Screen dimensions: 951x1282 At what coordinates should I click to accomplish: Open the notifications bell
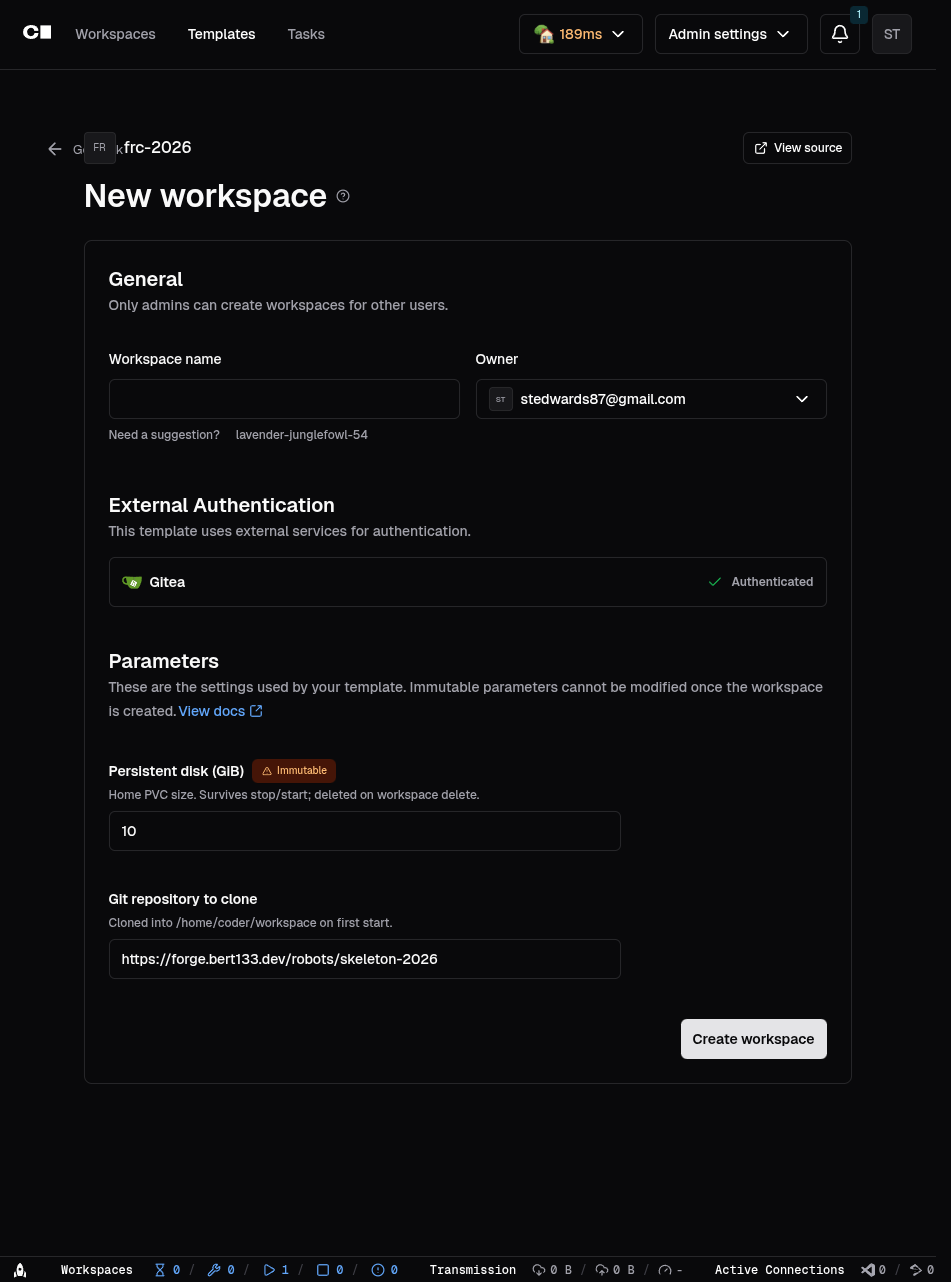pyautogui.click(x=840, y=34)
